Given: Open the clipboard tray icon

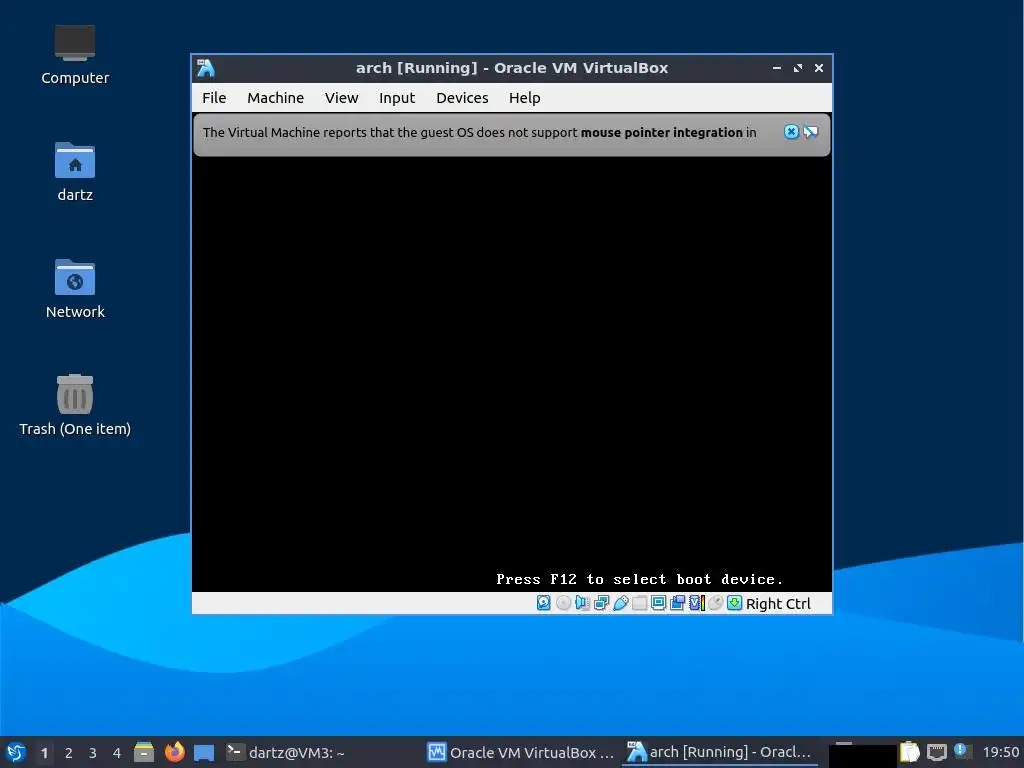Looking at the screenshot, I should 909,752.
